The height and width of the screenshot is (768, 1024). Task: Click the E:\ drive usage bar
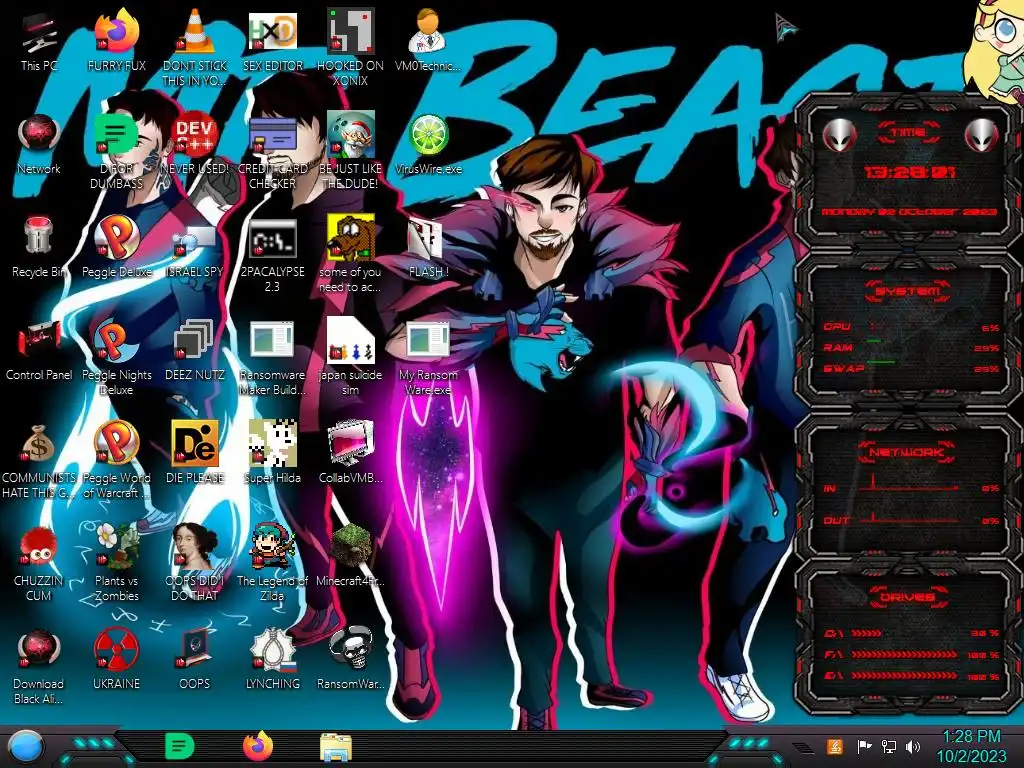pyautogui.click(x=904, y=675)
